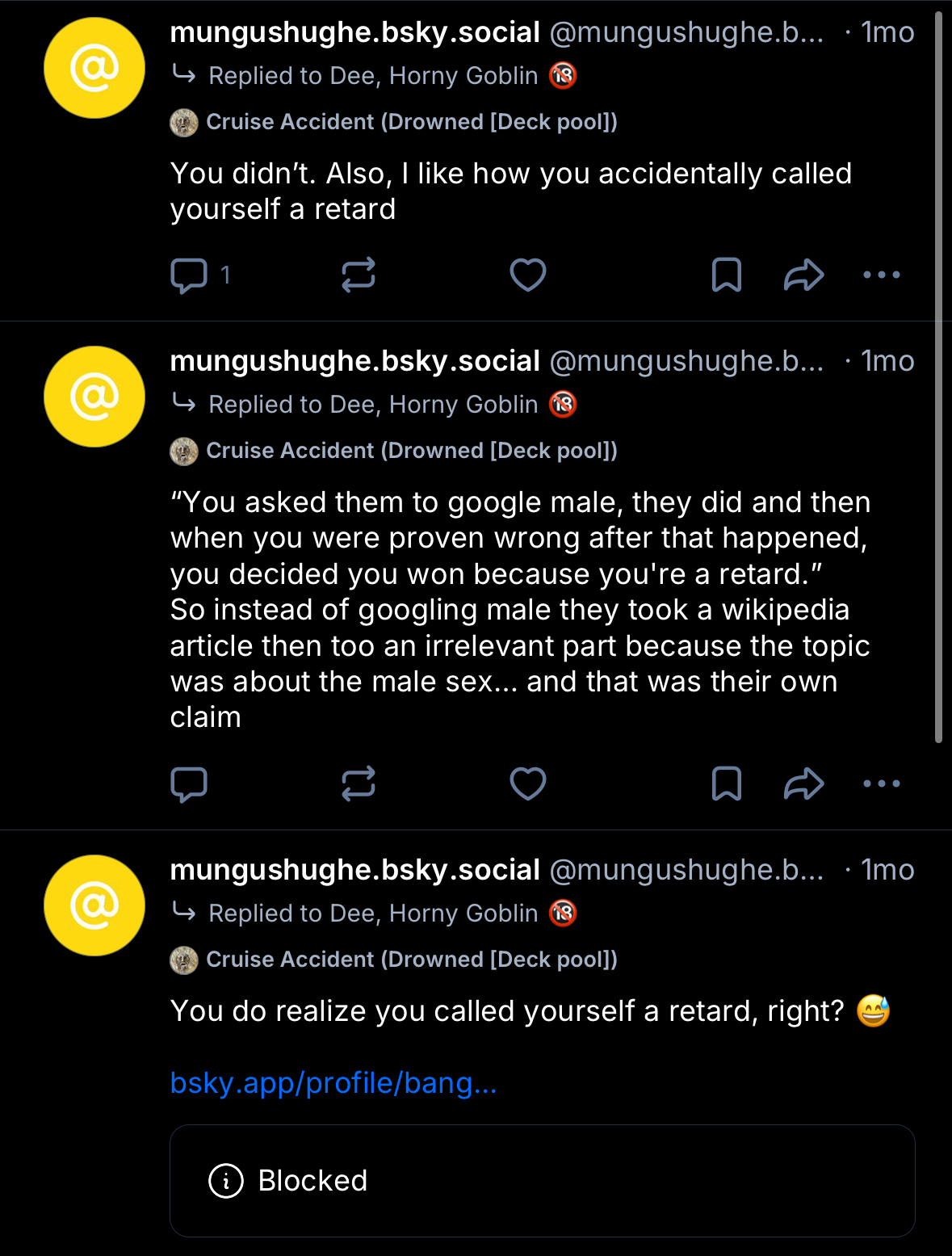Share the first post
This screenshot has height=1256, width=952.
(803, 275)
